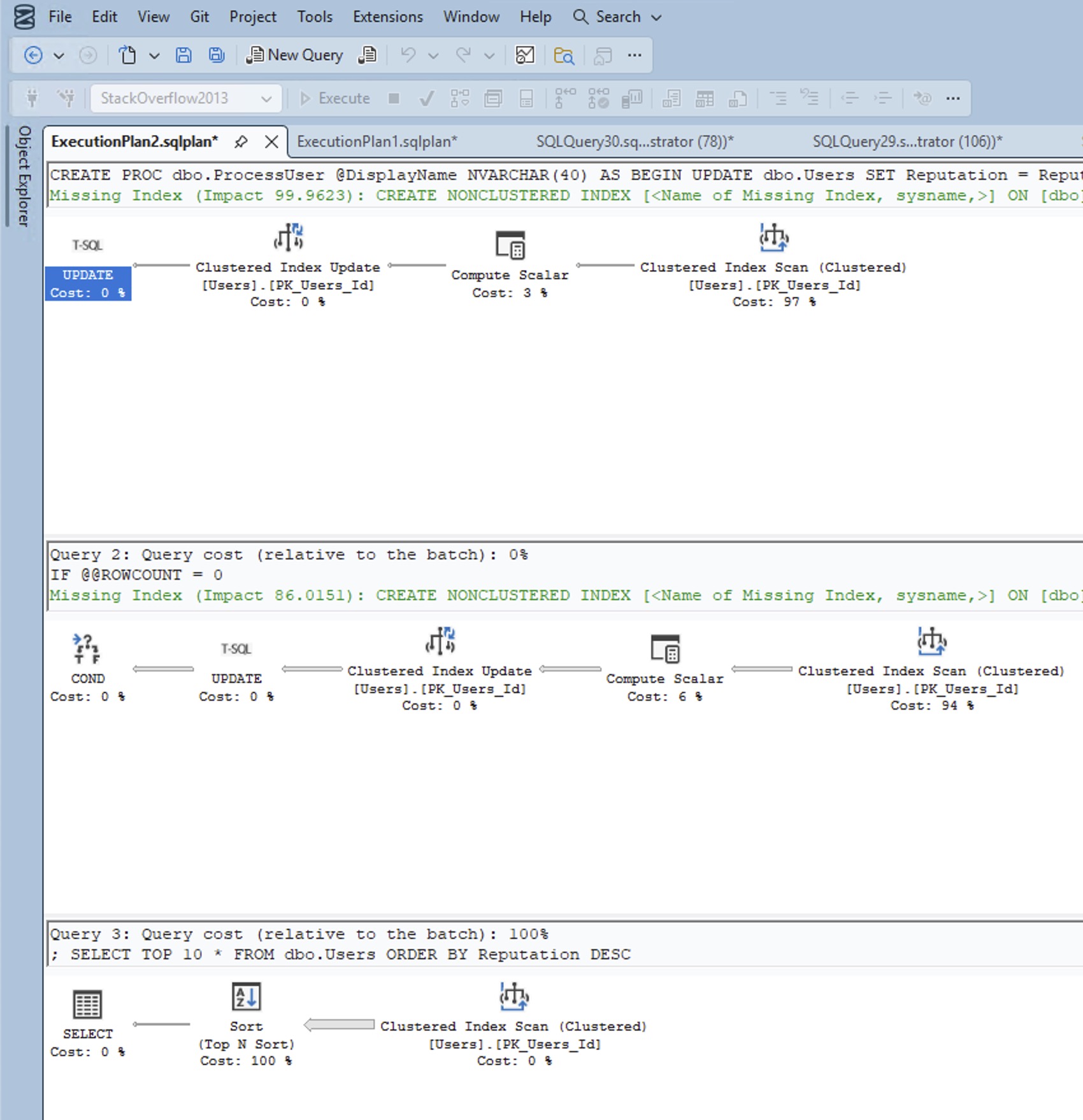The width and height of the screenshot is (1083, 1120).
Task: Open the Tools menu
Action: (x=314, y=17)
